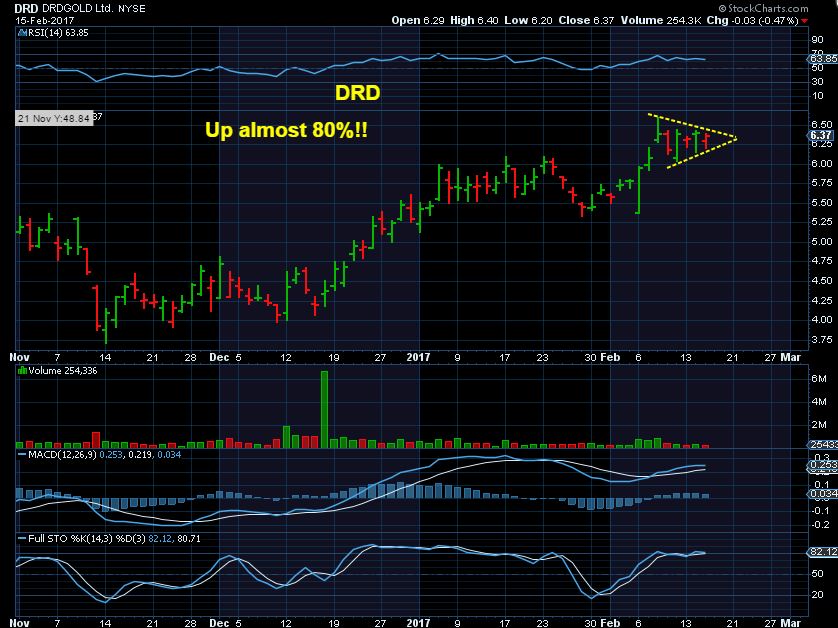Click the Close 6.37 value in the header
Screen dimensions: 838x628
[x=586, y=20]
